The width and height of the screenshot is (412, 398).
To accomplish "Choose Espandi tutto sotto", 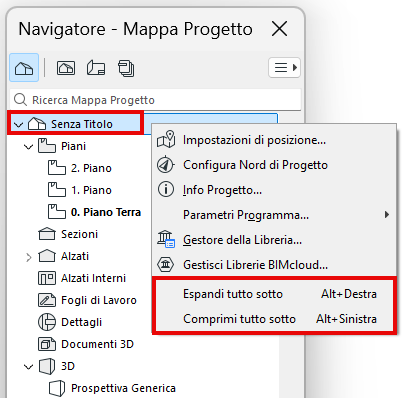I will click(274, 294).
